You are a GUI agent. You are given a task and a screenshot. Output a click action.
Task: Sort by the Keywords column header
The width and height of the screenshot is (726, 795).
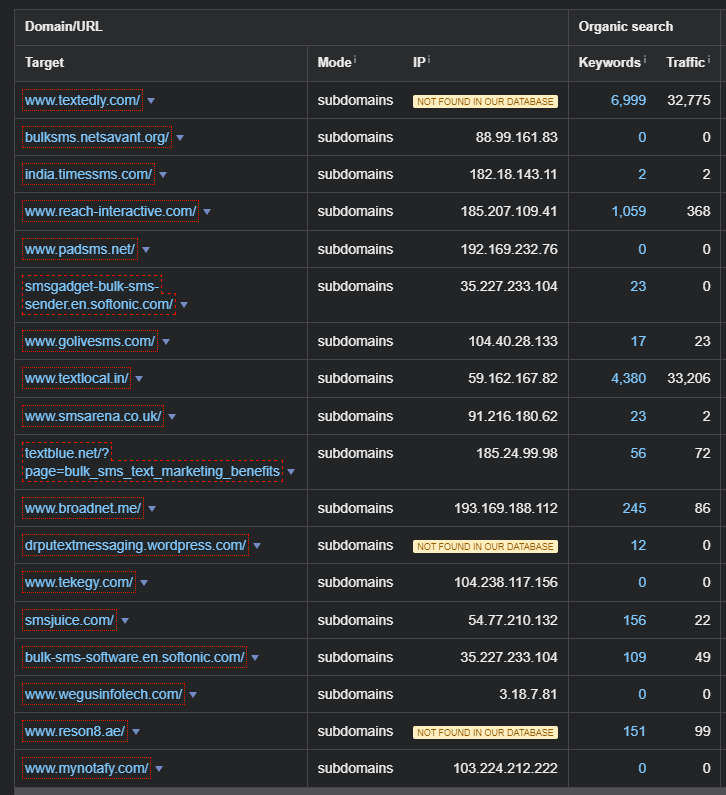609,62
